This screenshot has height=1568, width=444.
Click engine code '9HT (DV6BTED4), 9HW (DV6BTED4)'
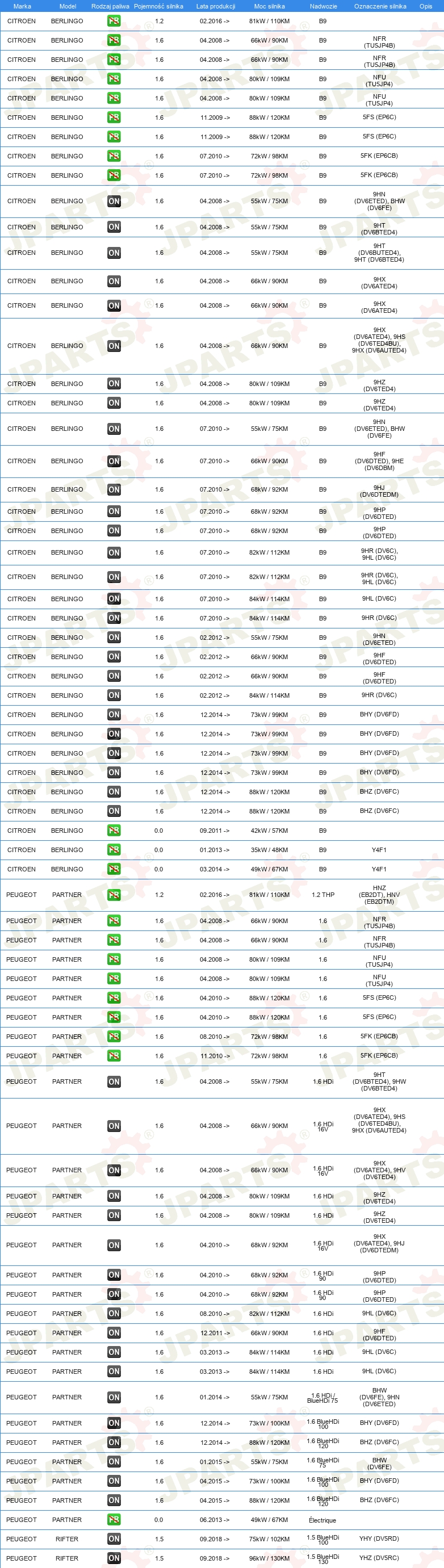tap(379, 1081)
